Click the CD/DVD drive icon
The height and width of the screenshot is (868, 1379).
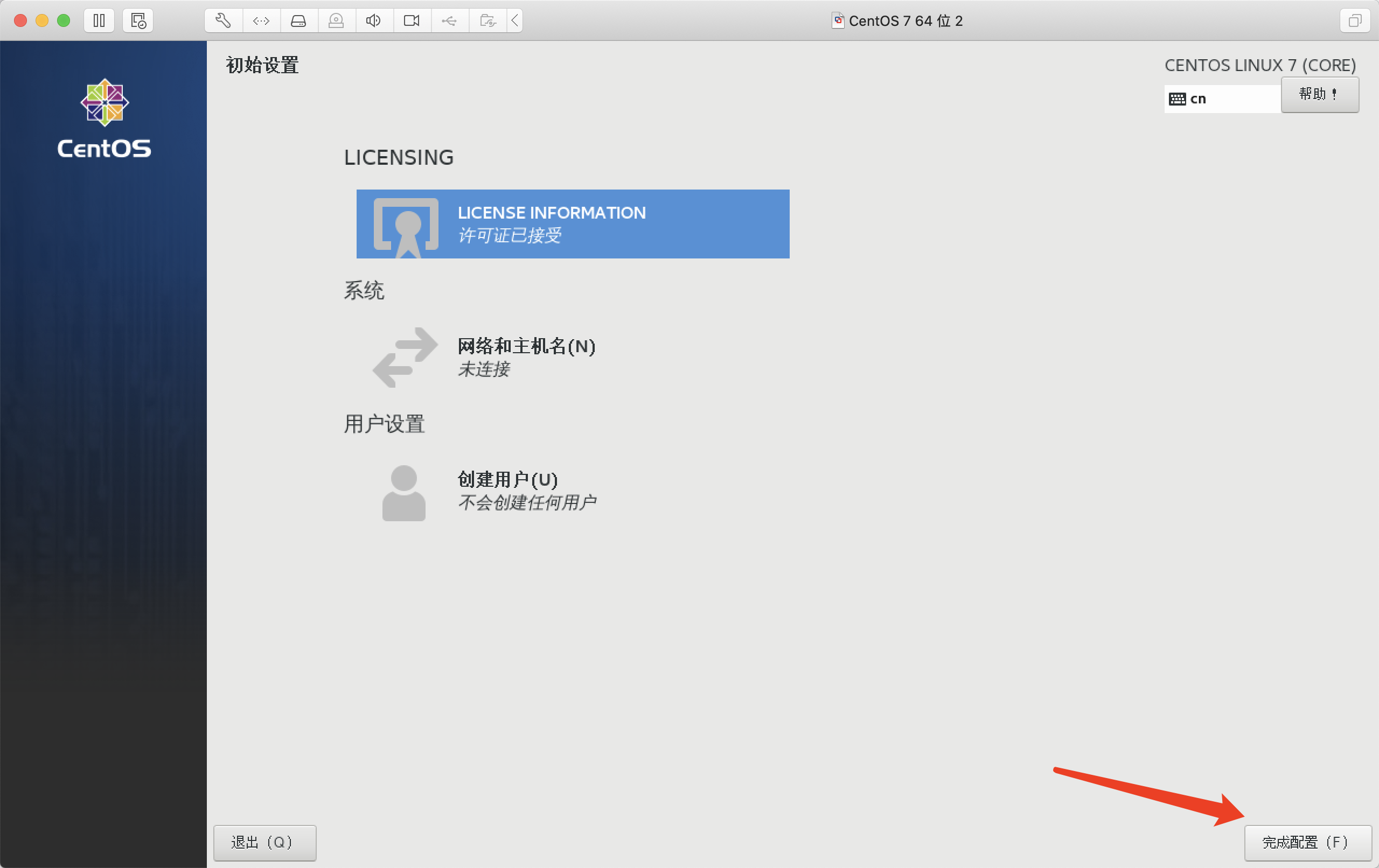[x=336, y=20]
